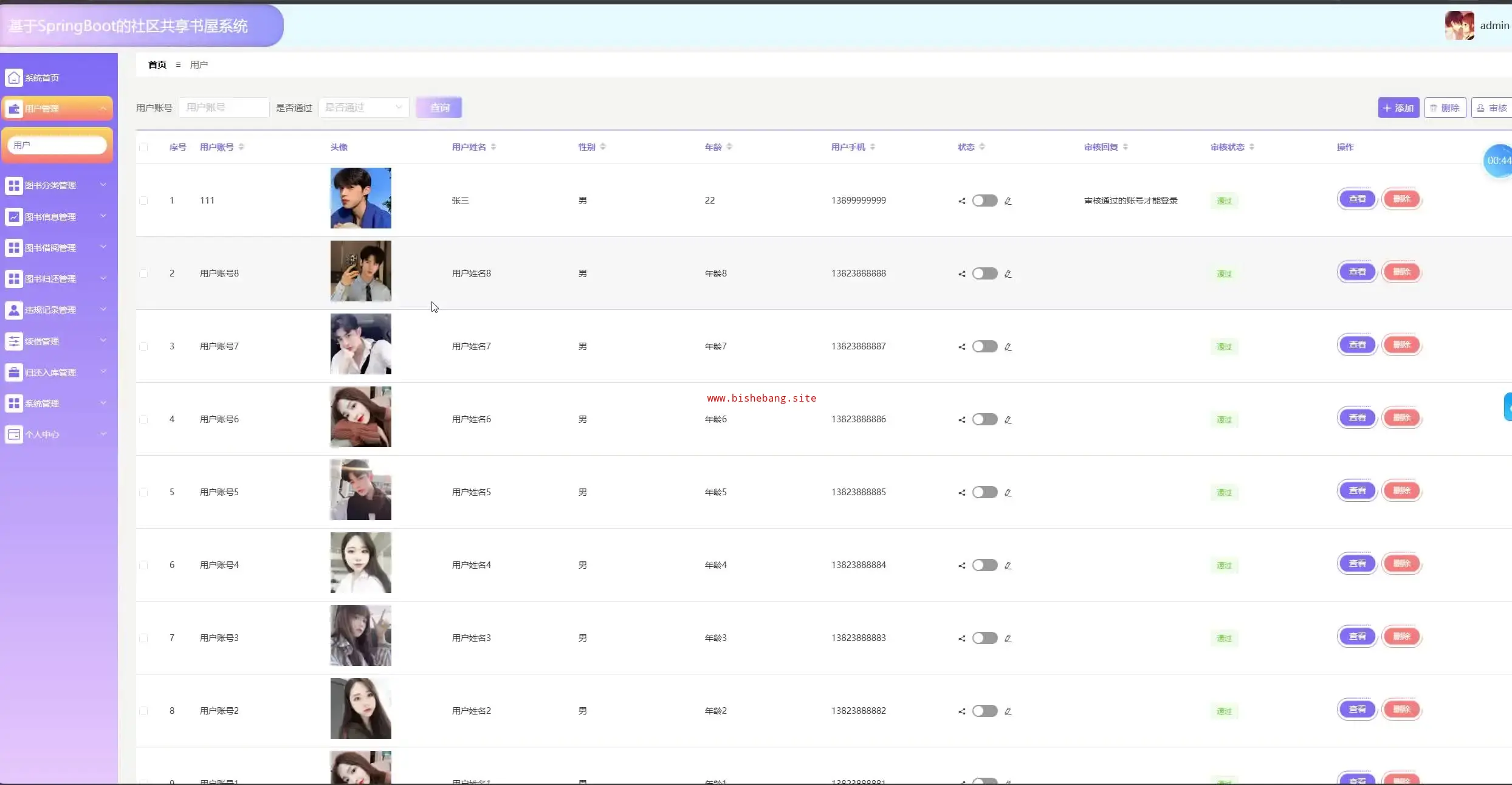
Task: Click the 续借管理 sliders icon
Action: [14, 341]
